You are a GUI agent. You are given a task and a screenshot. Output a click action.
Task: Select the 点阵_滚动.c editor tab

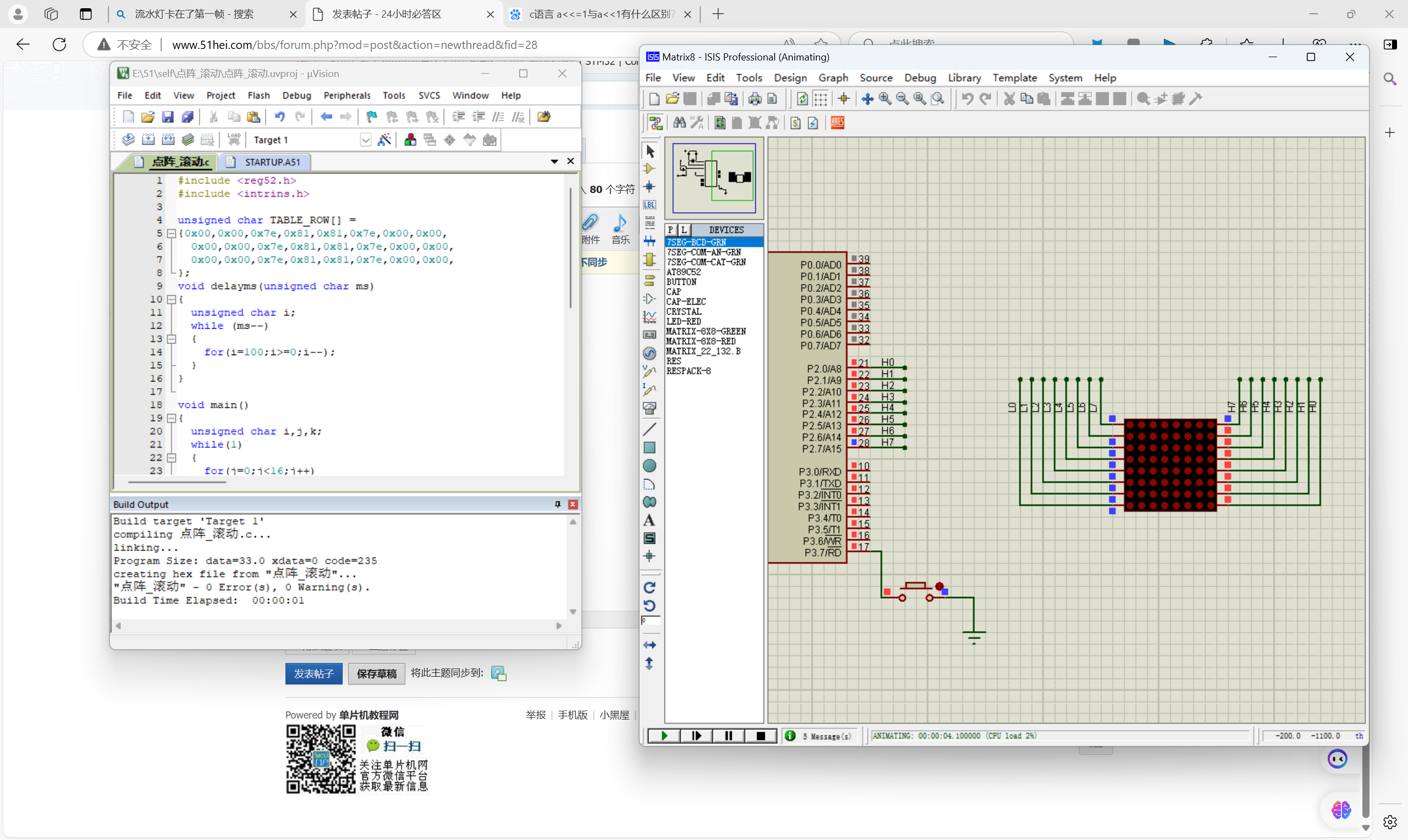coord(173,162)
